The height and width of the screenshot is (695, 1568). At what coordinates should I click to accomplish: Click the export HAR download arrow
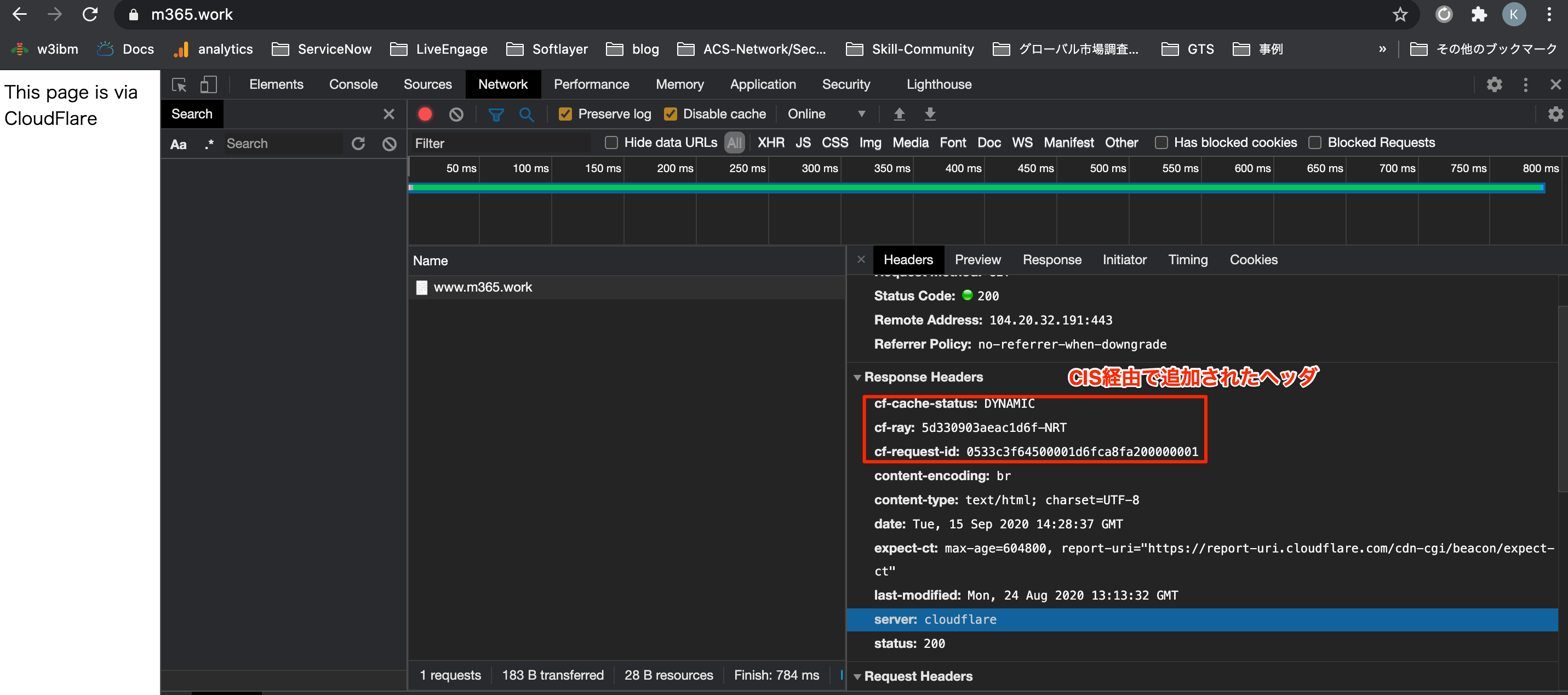(930, 114)
